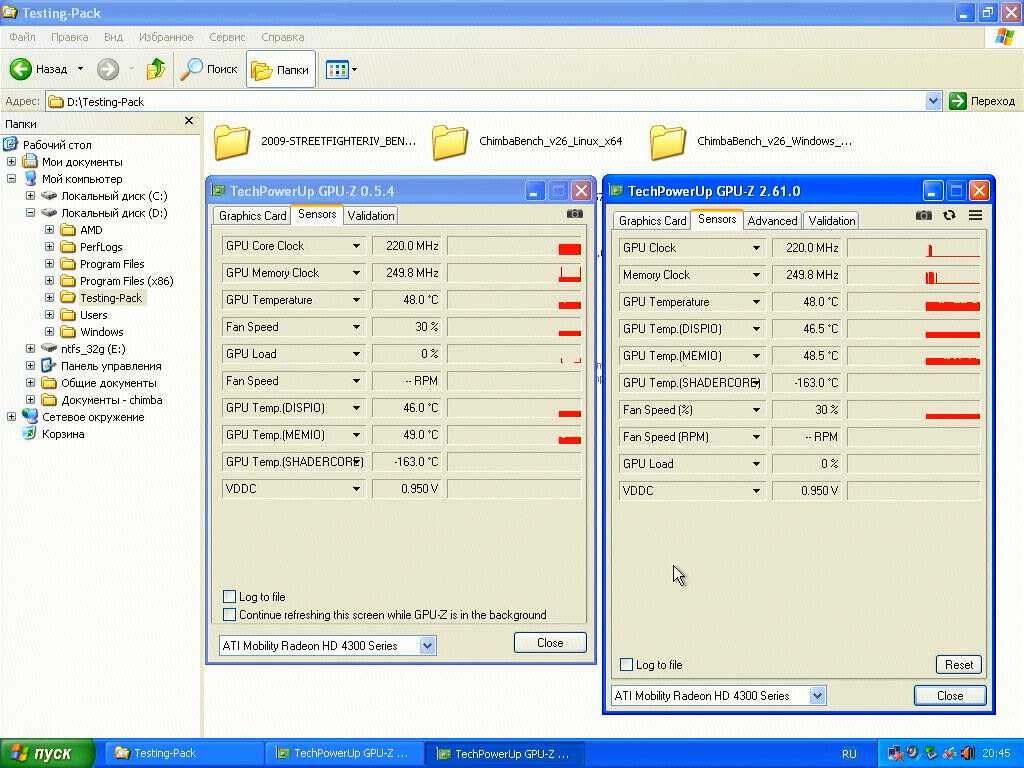Open the view mode icon in toolbar
Image resolution: width=1024 pixels, height=768 pixels.
click(337, 69)
